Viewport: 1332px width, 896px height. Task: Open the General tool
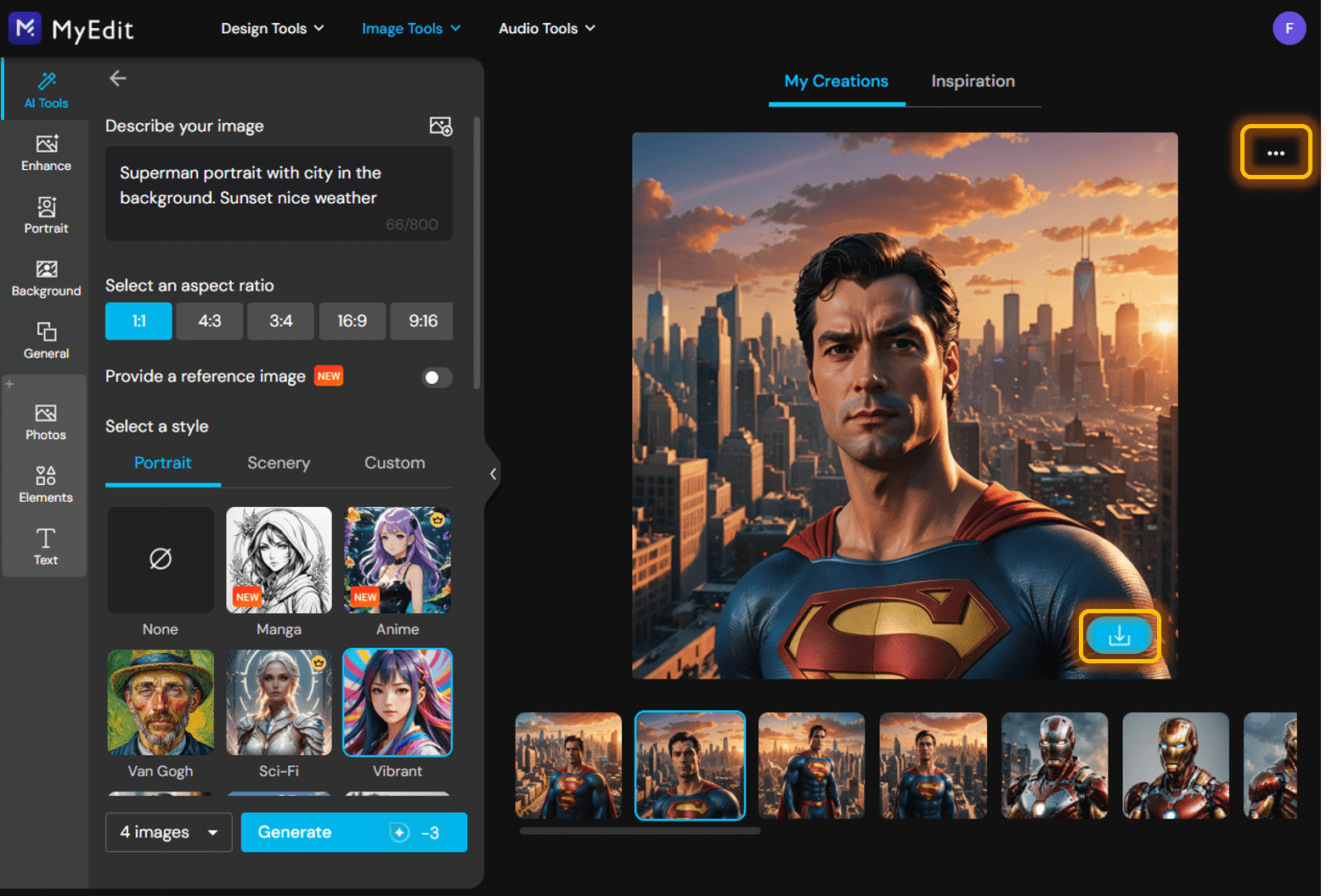[x=46, y=341]
